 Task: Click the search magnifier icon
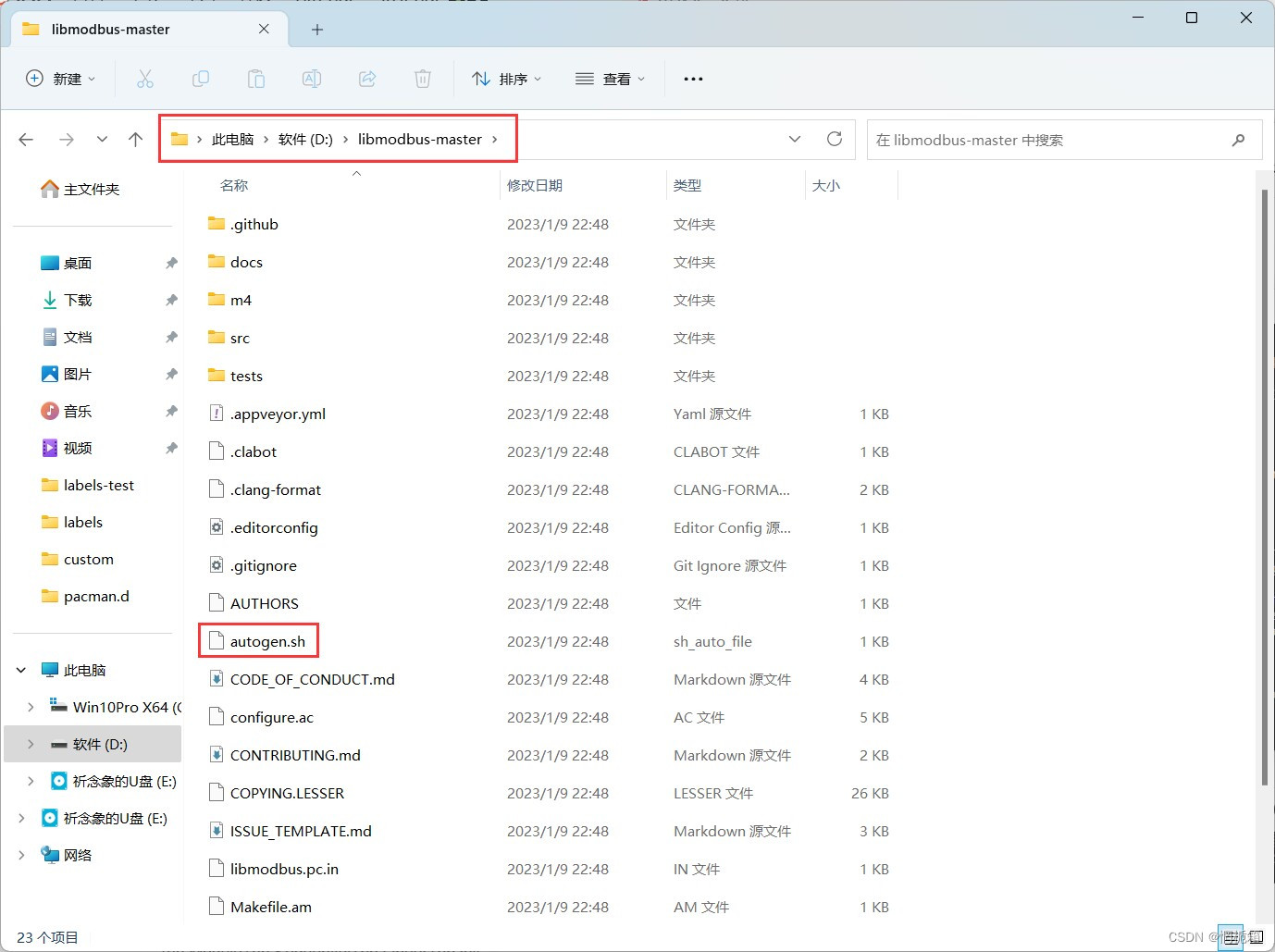point(1238,140)
